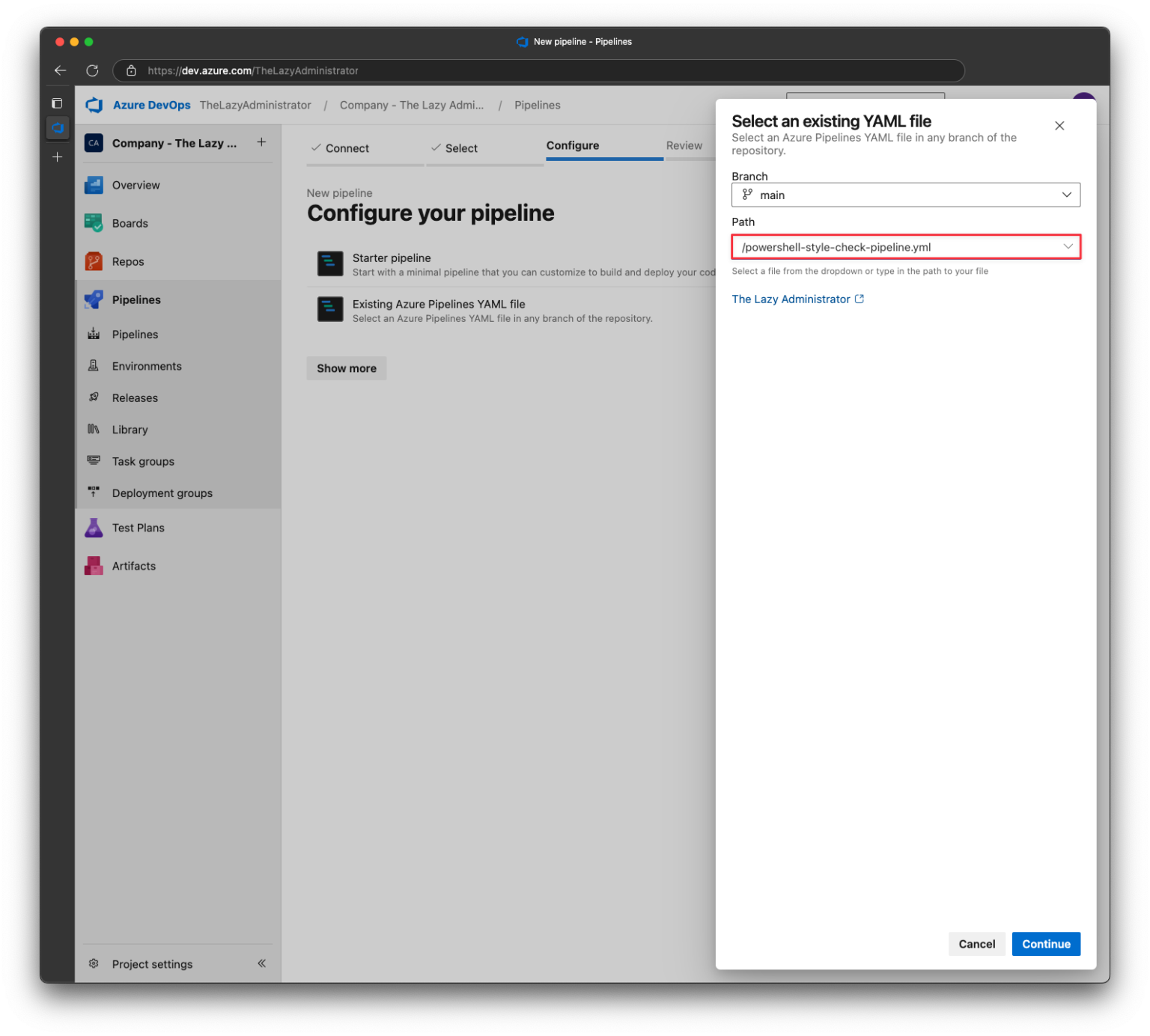Viewport: 1150px width, 1036px height.
Task: Click the CA project avatar icon
Action: click(x=94, y=143)
